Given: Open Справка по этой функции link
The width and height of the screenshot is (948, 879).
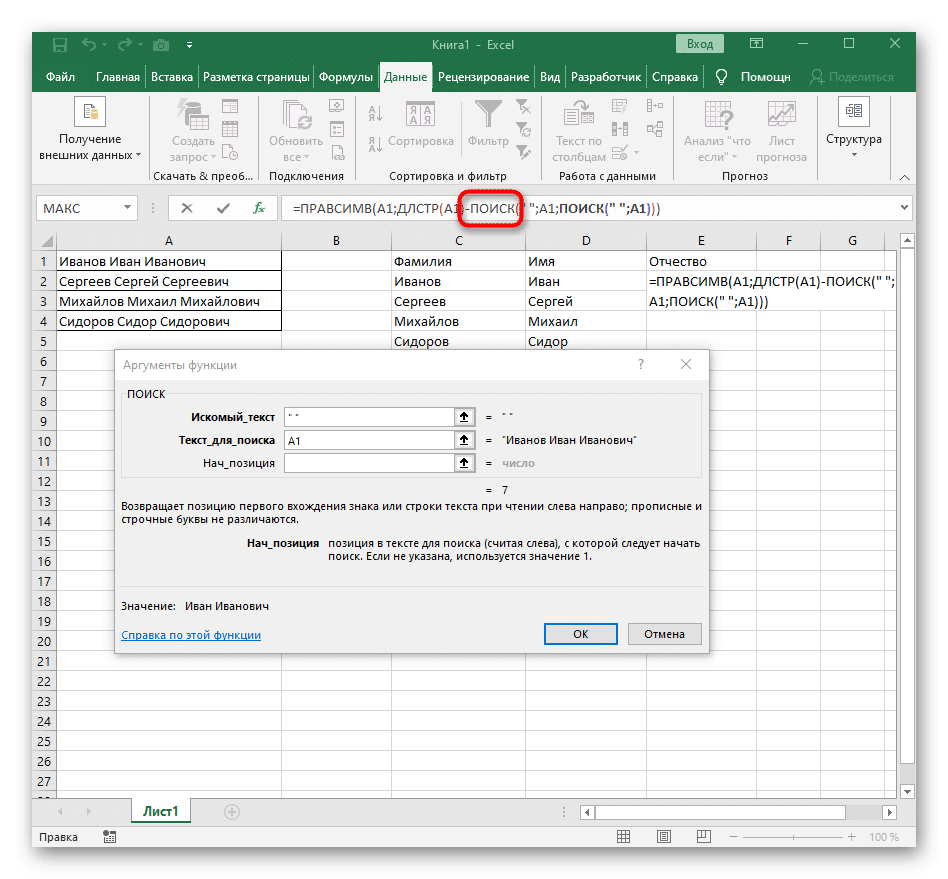Looking at the screenshot, I should click(x=190, y=633).
